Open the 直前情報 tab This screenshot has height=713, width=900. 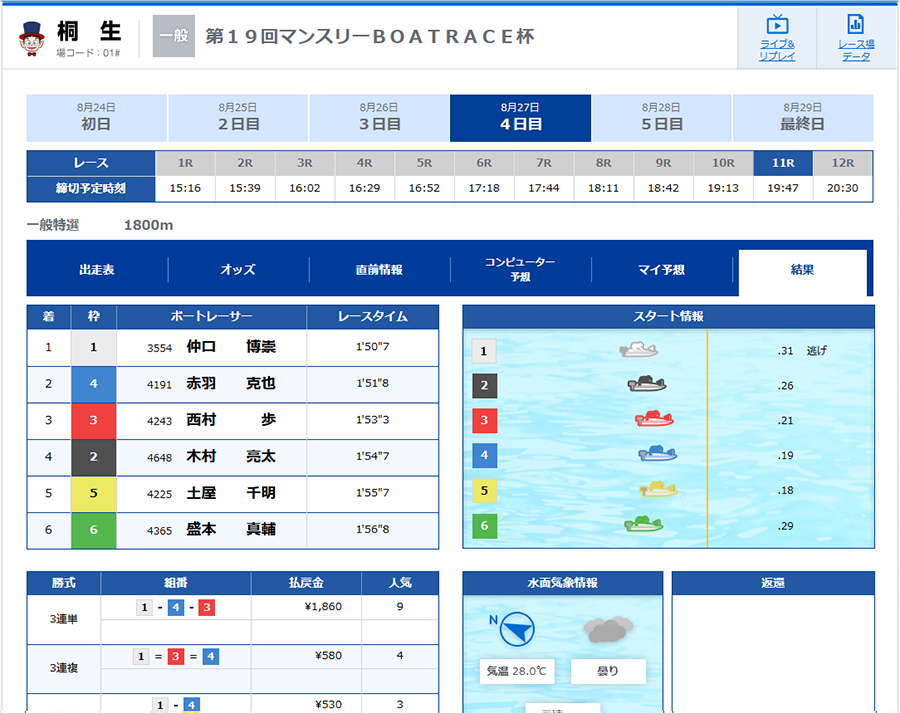pos(379,269)
